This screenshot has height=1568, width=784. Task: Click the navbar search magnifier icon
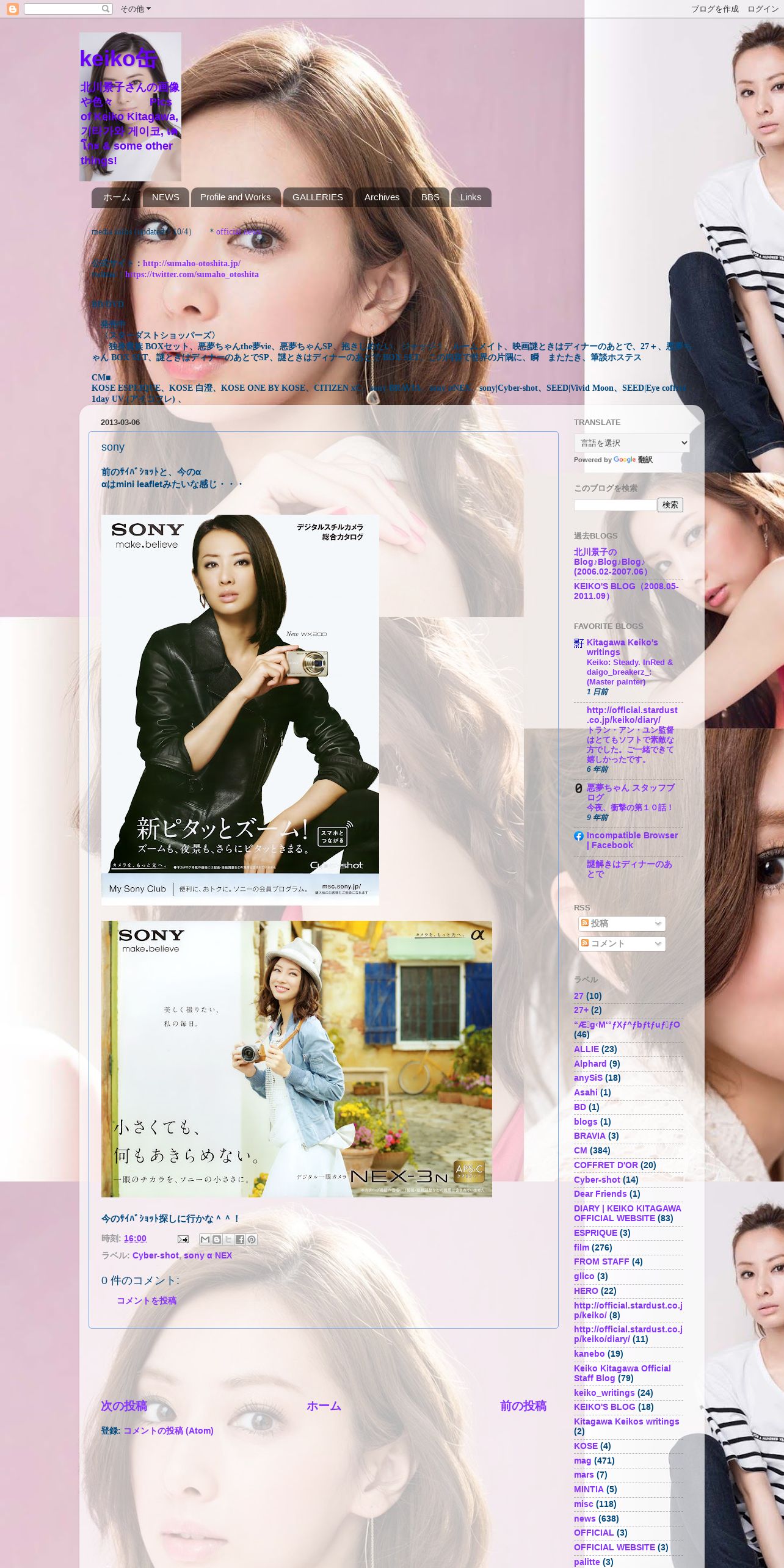click(x=106, y=9)
